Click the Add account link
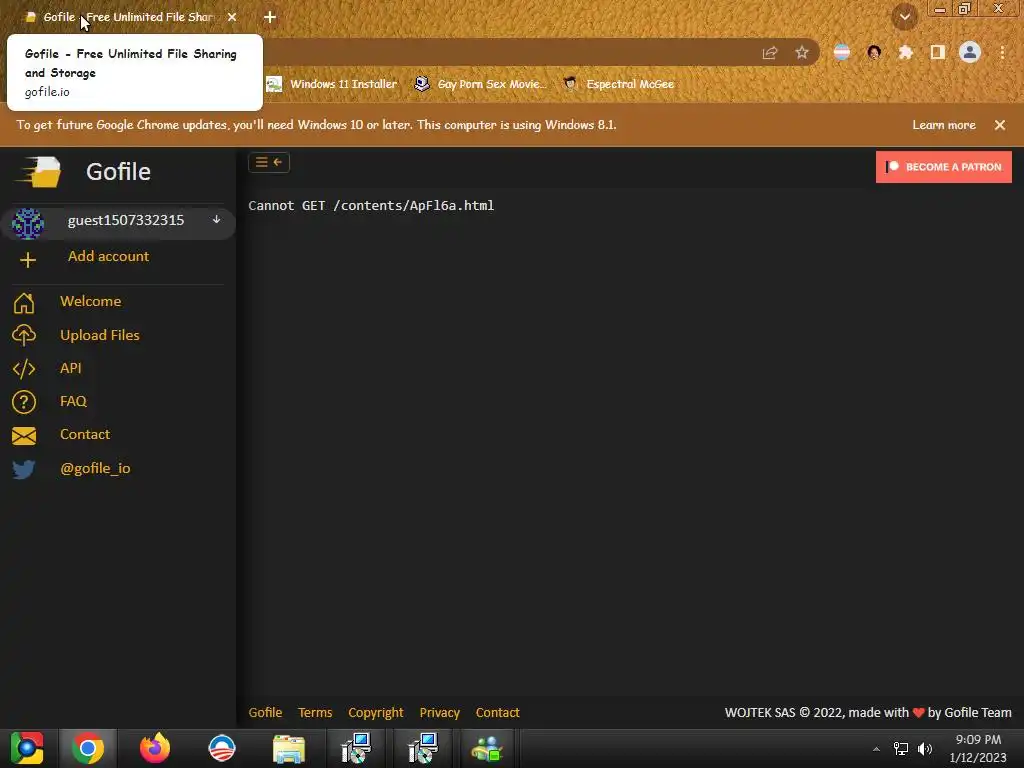1024x768 pixels. (108, 256)
